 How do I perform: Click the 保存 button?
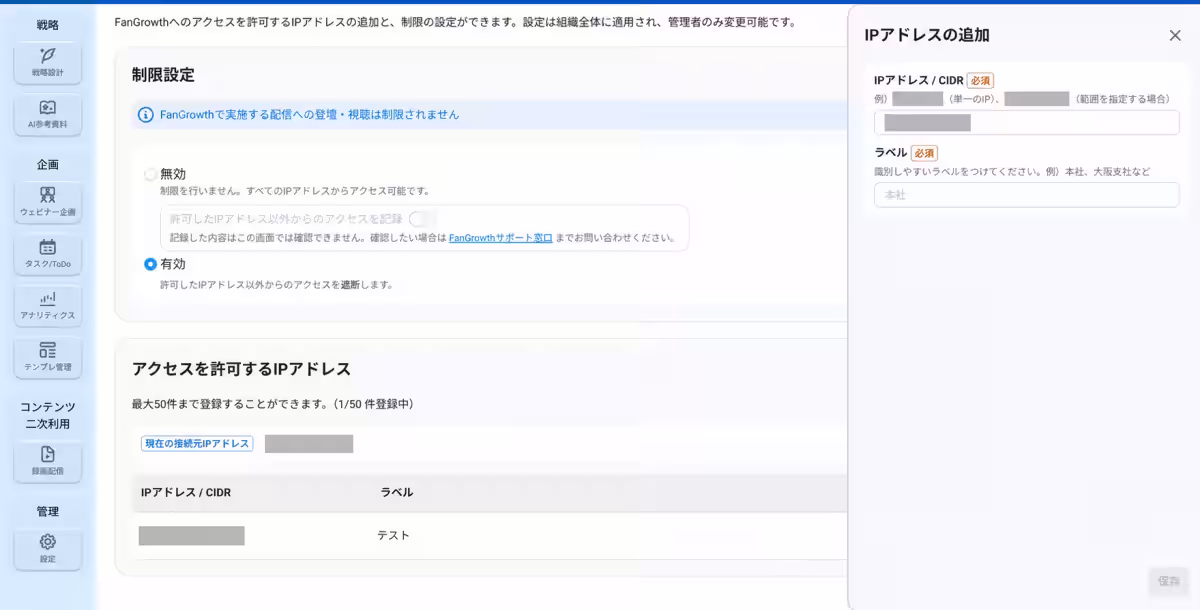[x=1168, y=580]
